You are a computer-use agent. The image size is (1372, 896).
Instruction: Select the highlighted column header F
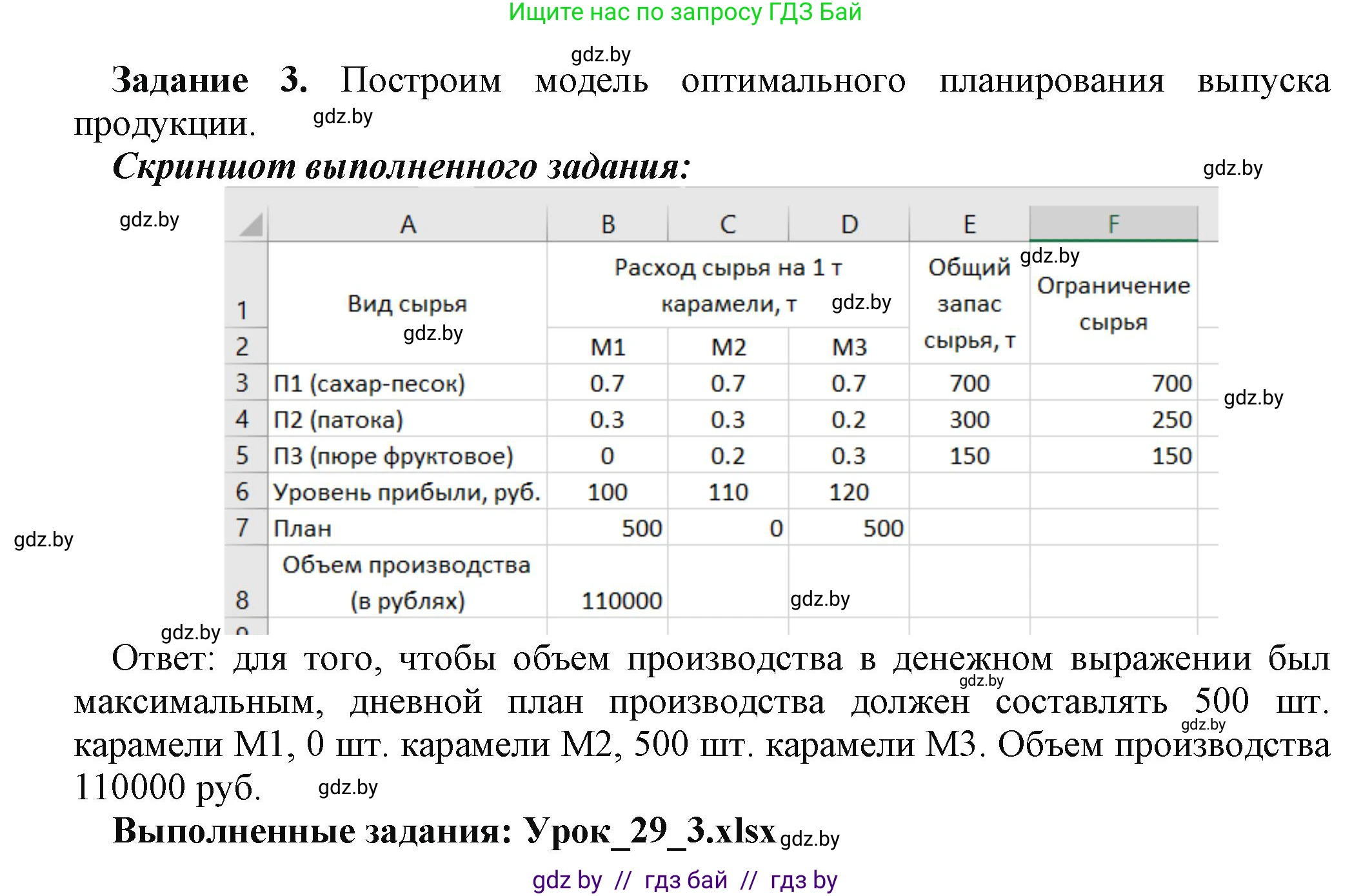pos(1115,223)
